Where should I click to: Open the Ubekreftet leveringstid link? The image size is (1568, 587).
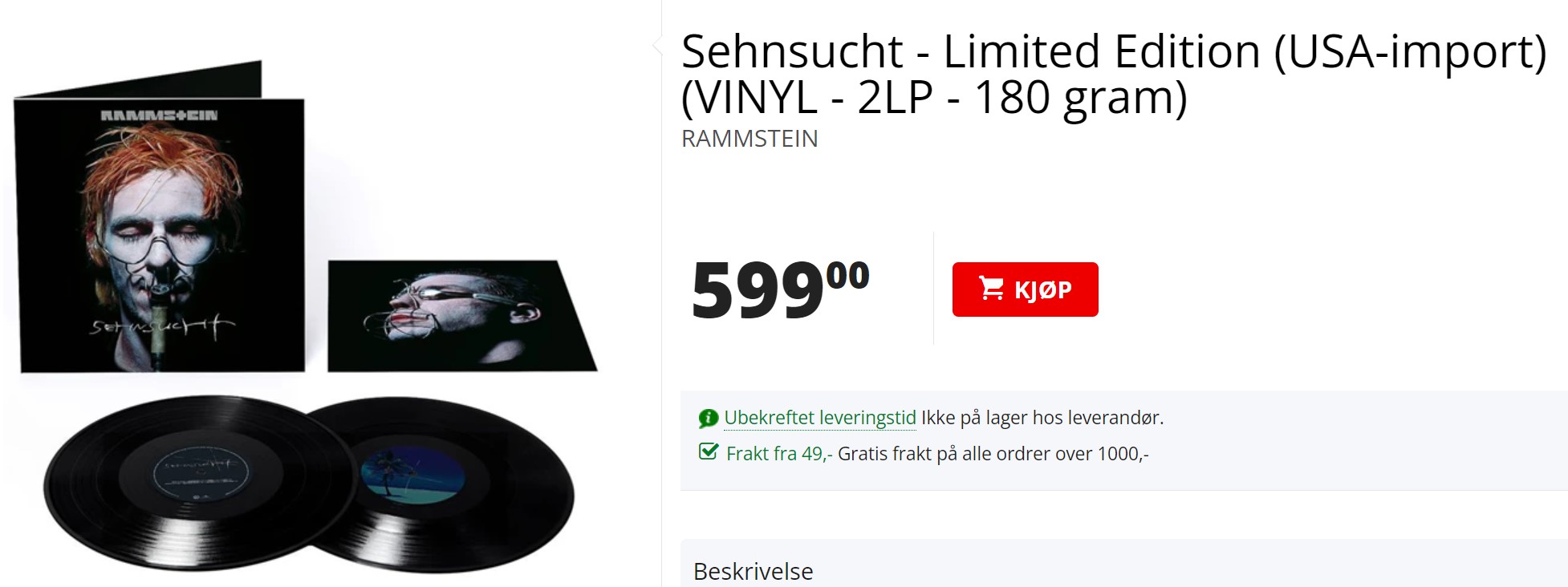(819, 418)
